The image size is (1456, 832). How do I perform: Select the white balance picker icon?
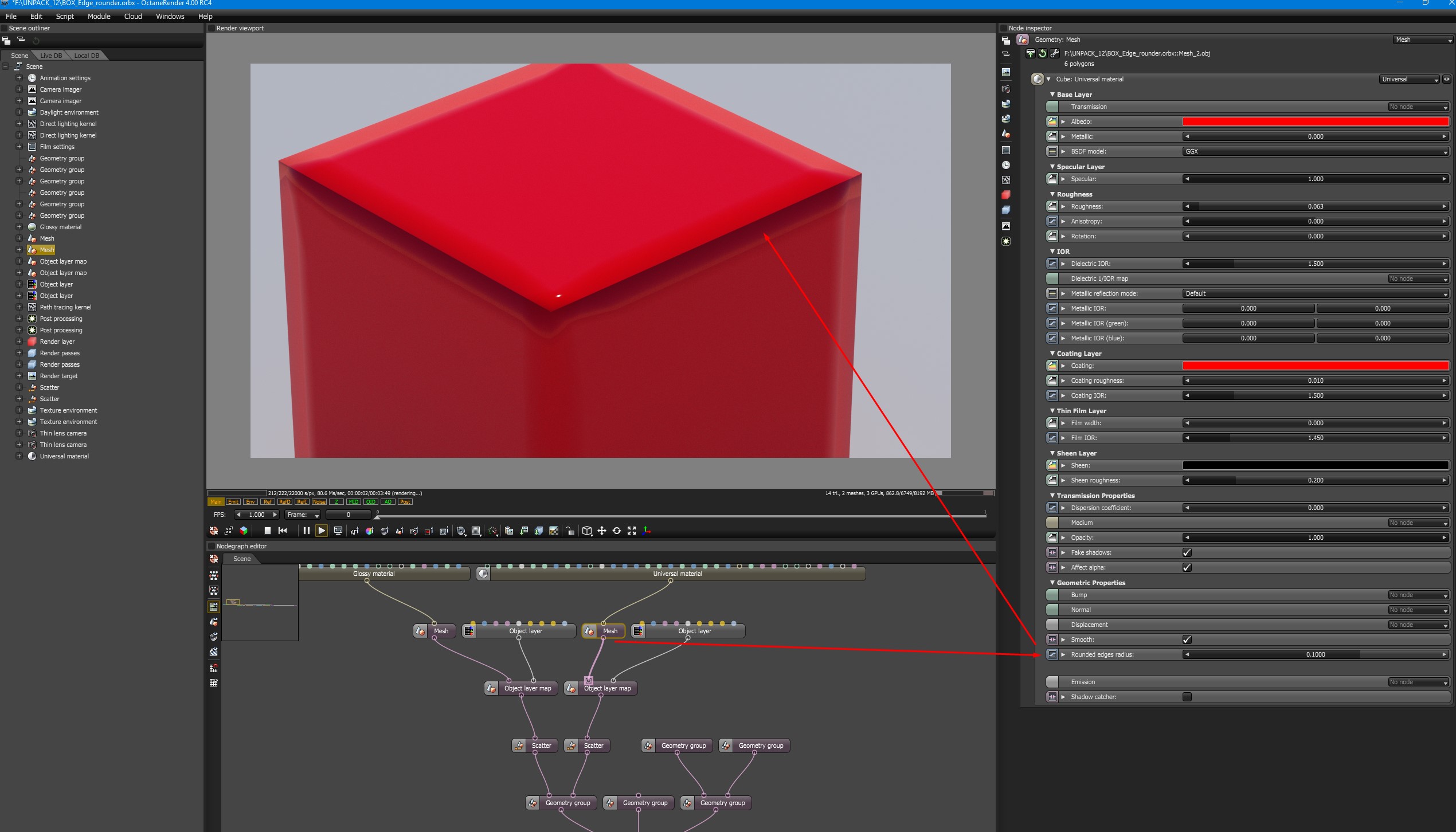(x=370, y=531)
